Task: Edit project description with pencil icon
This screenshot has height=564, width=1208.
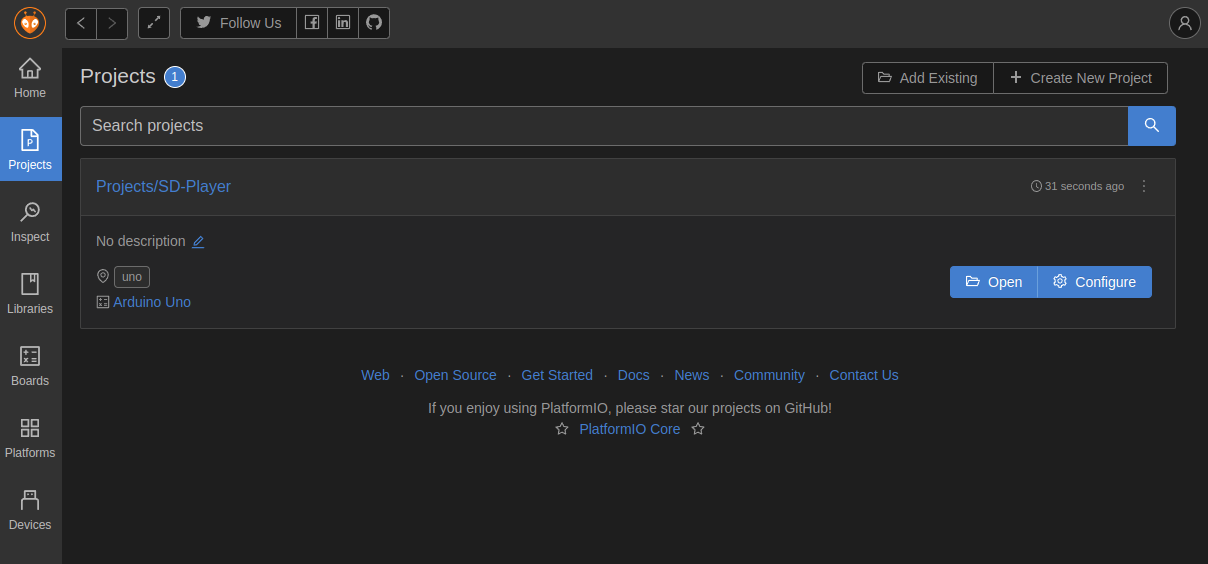Action: (198, 242)
